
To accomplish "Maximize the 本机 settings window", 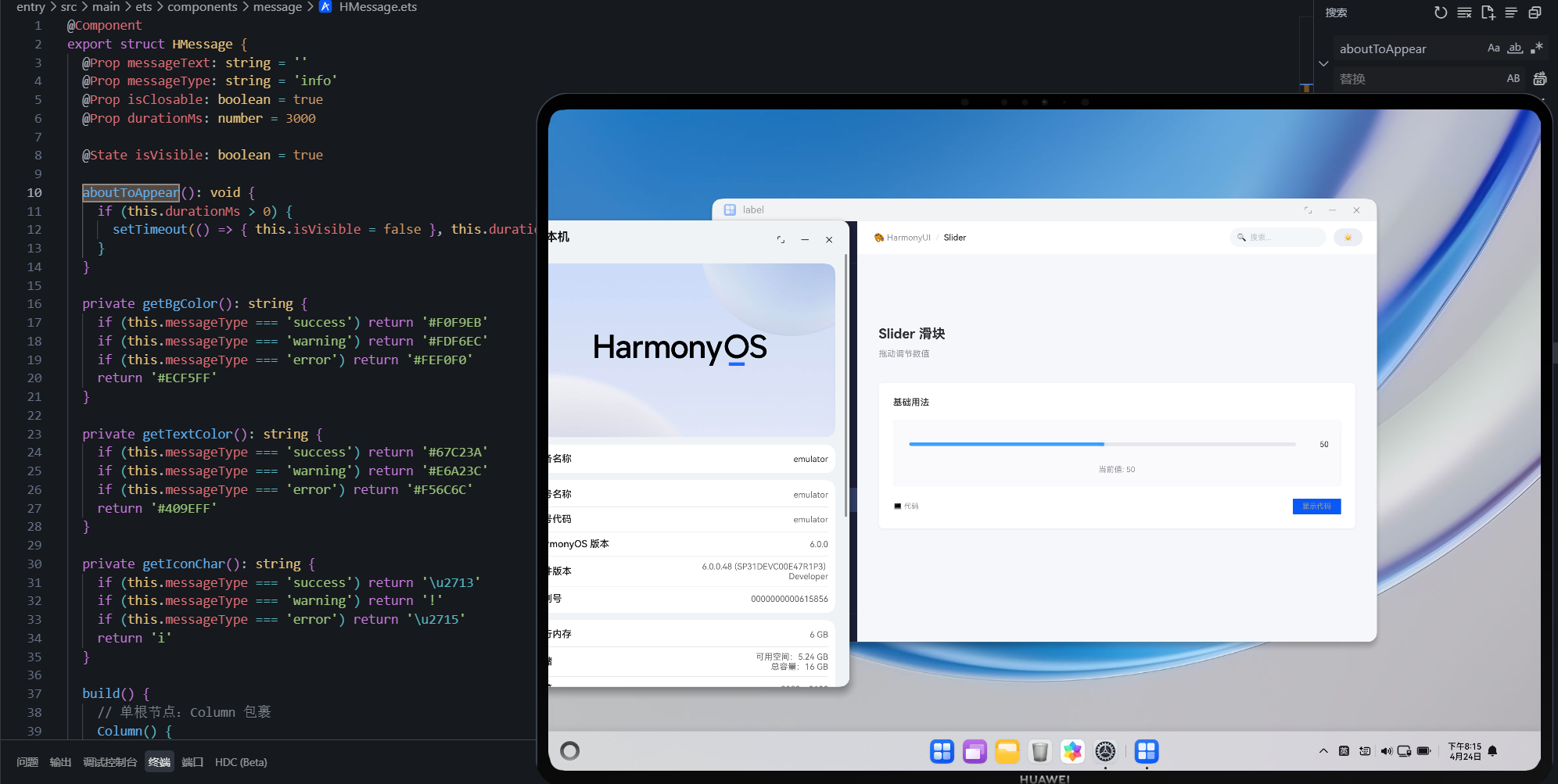I will tap(781, 240).
